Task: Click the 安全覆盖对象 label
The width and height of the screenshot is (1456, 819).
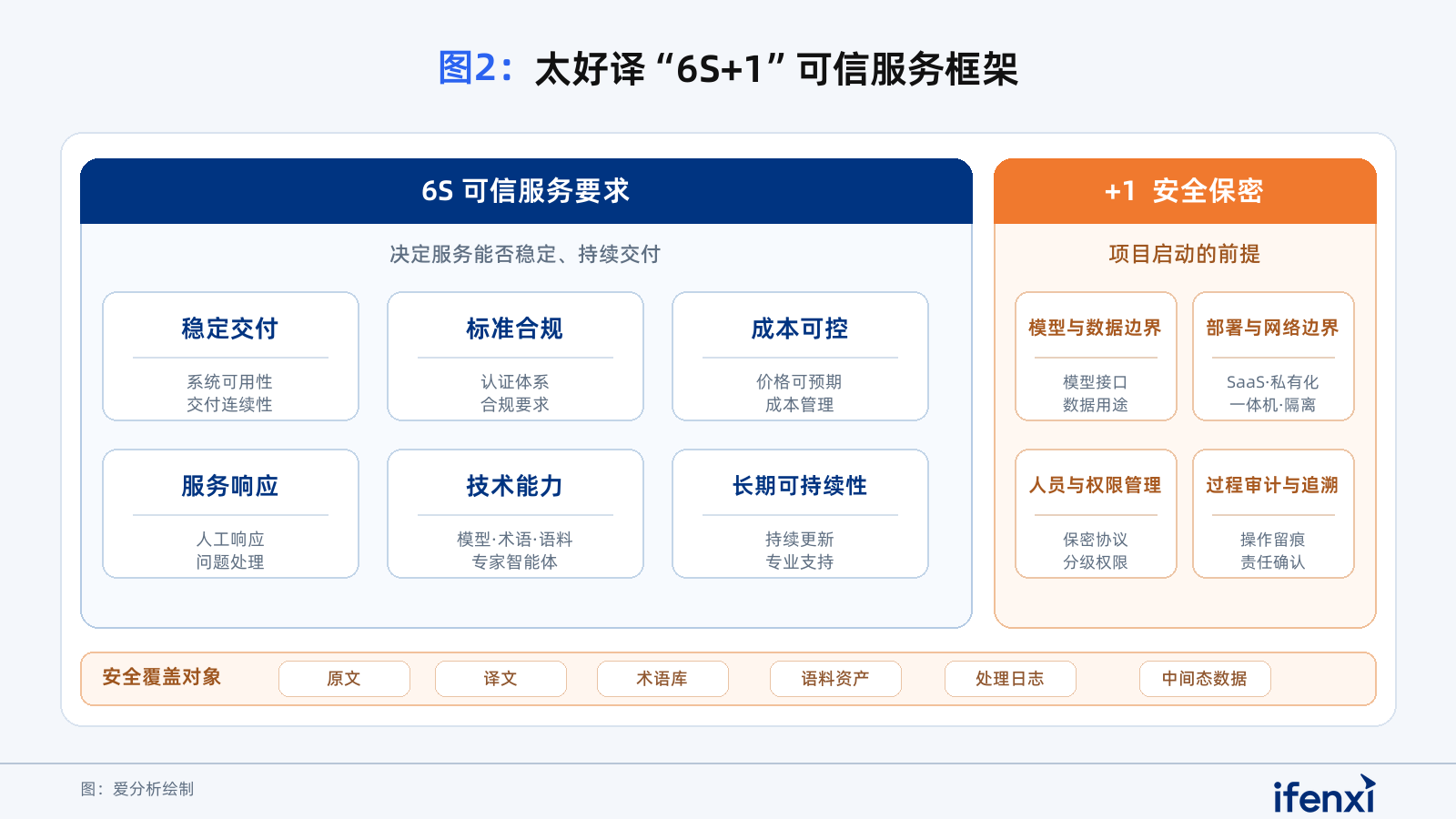Action: coord(162,677)
